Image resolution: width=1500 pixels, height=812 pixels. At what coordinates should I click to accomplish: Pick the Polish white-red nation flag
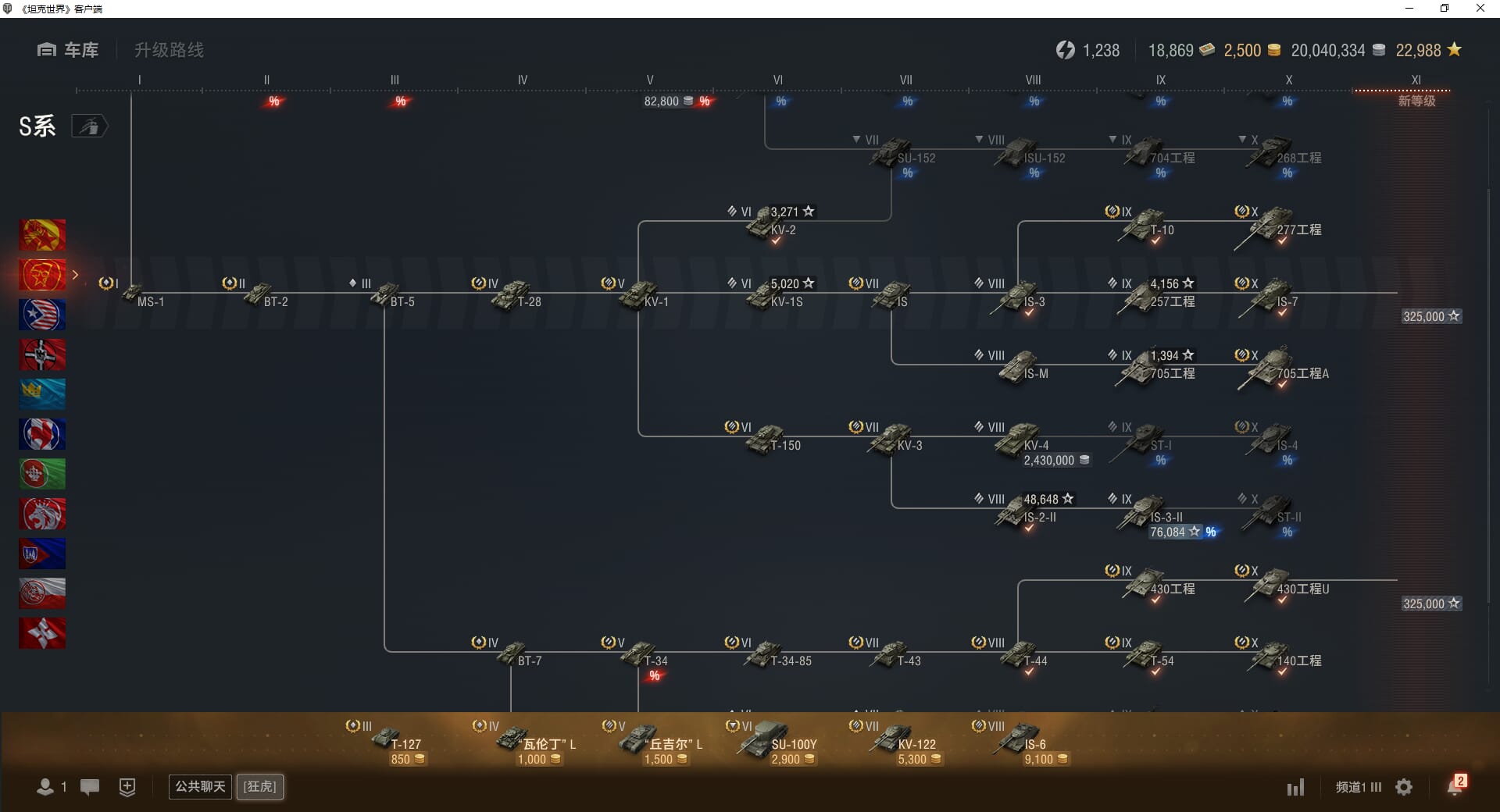(x=42, y=593)
